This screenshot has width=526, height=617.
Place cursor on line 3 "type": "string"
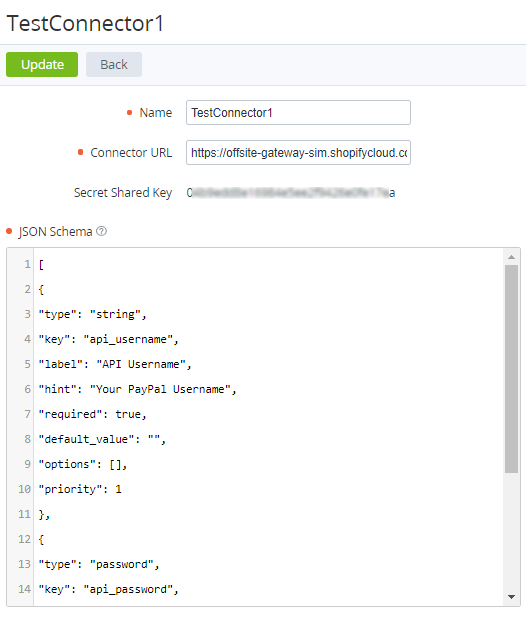click(x=92, y=314)
